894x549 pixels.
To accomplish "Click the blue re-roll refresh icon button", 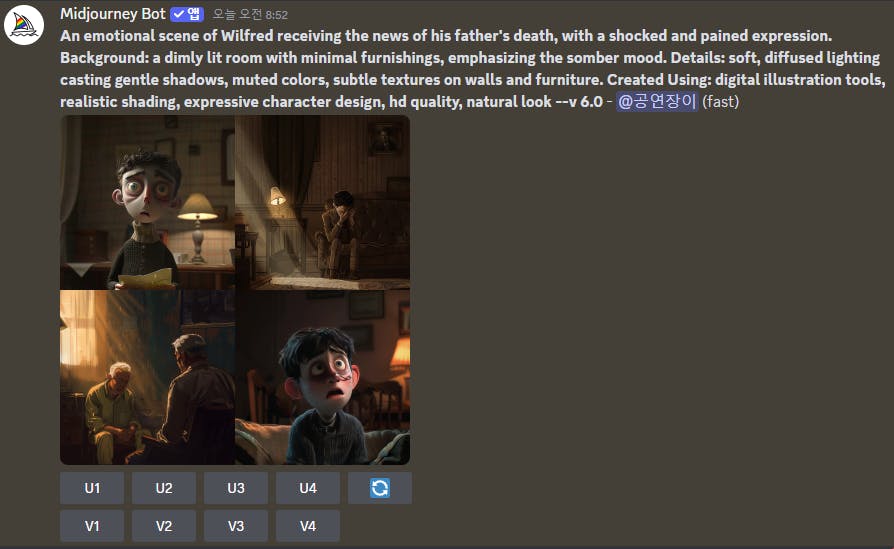I will tap(380, 488).
